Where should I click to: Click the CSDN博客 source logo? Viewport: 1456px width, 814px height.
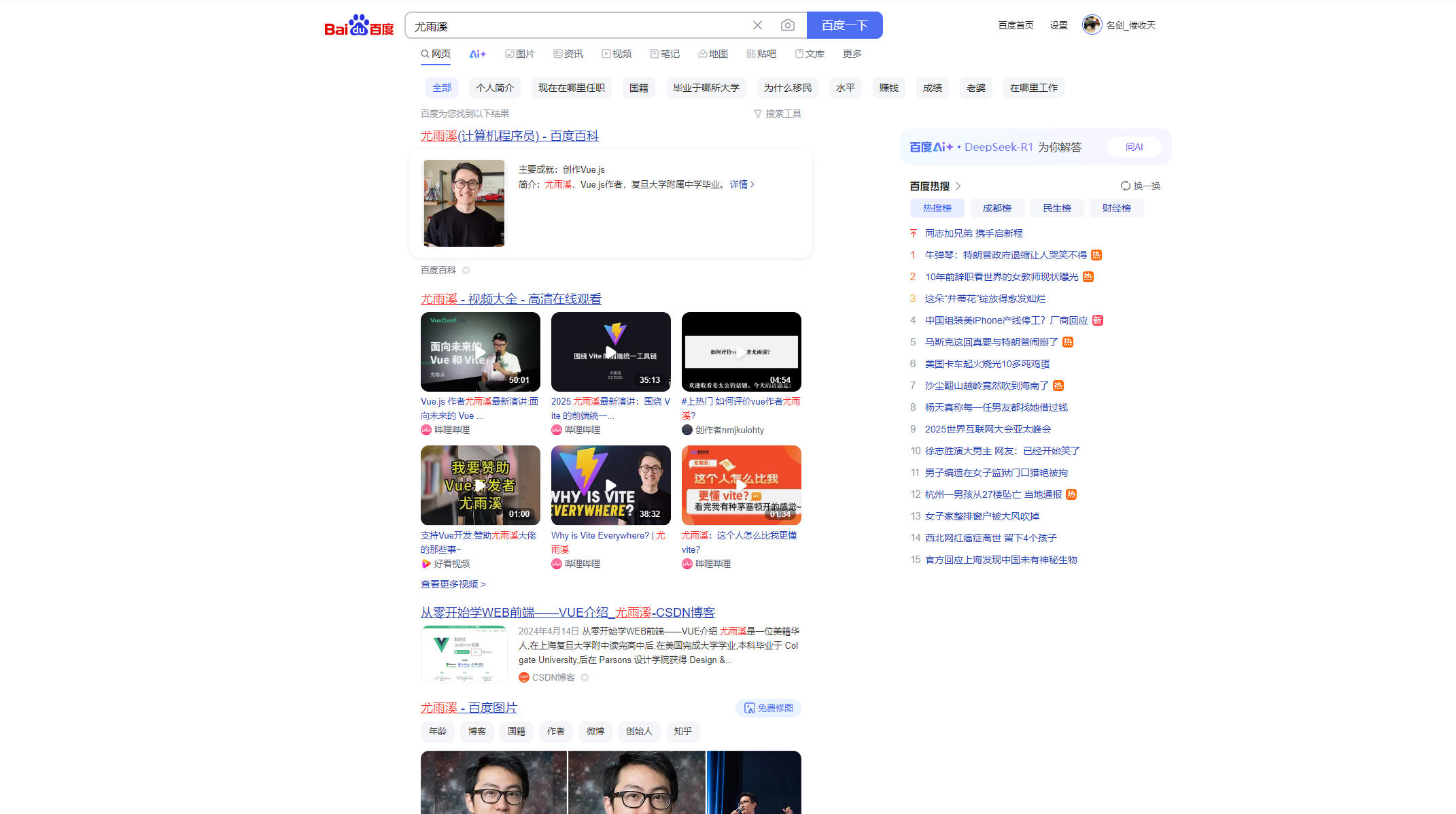pos(524,677)
